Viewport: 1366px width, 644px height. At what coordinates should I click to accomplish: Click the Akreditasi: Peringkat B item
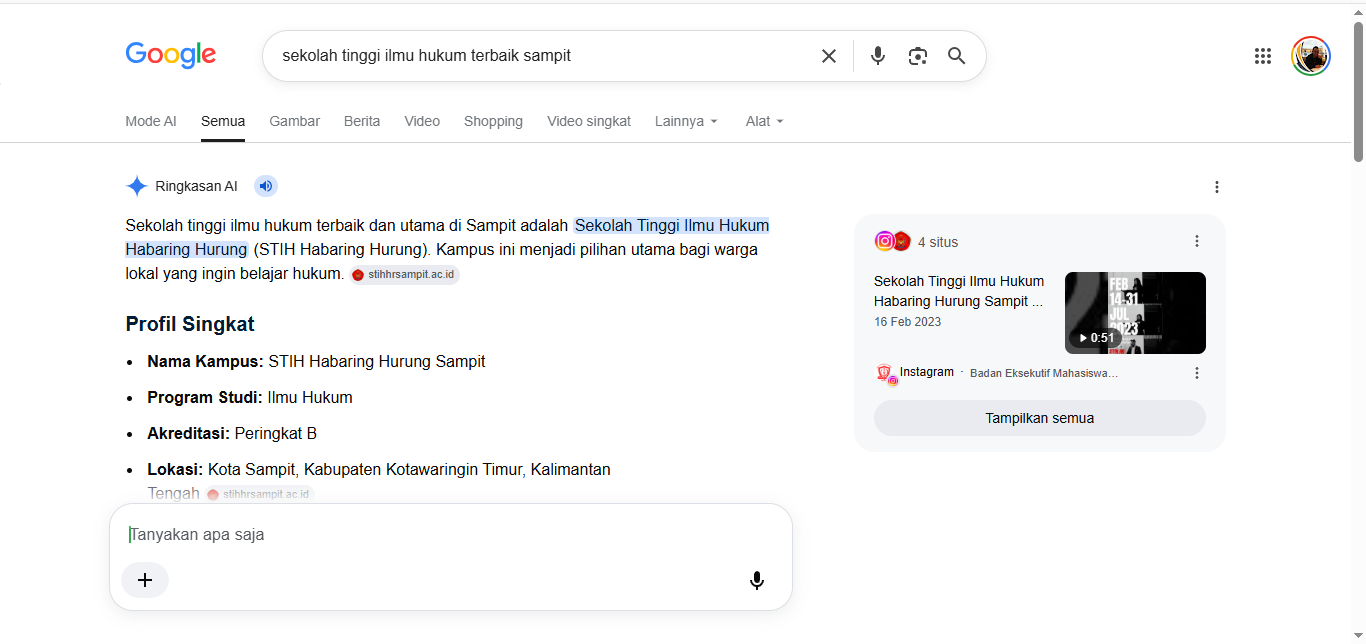(232, 433)
